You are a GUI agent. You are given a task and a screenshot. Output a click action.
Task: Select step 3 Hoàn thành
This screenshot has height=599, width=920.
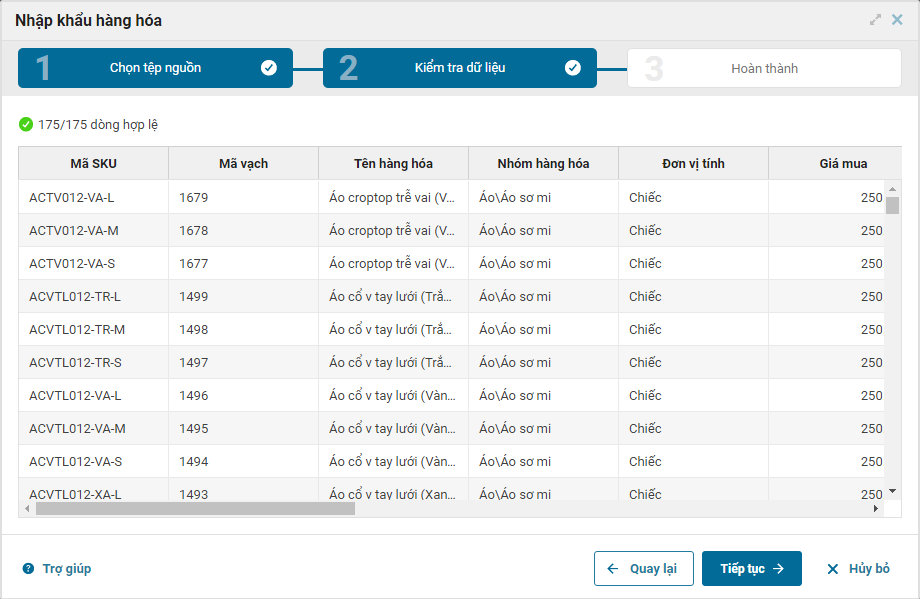point(764,69)
